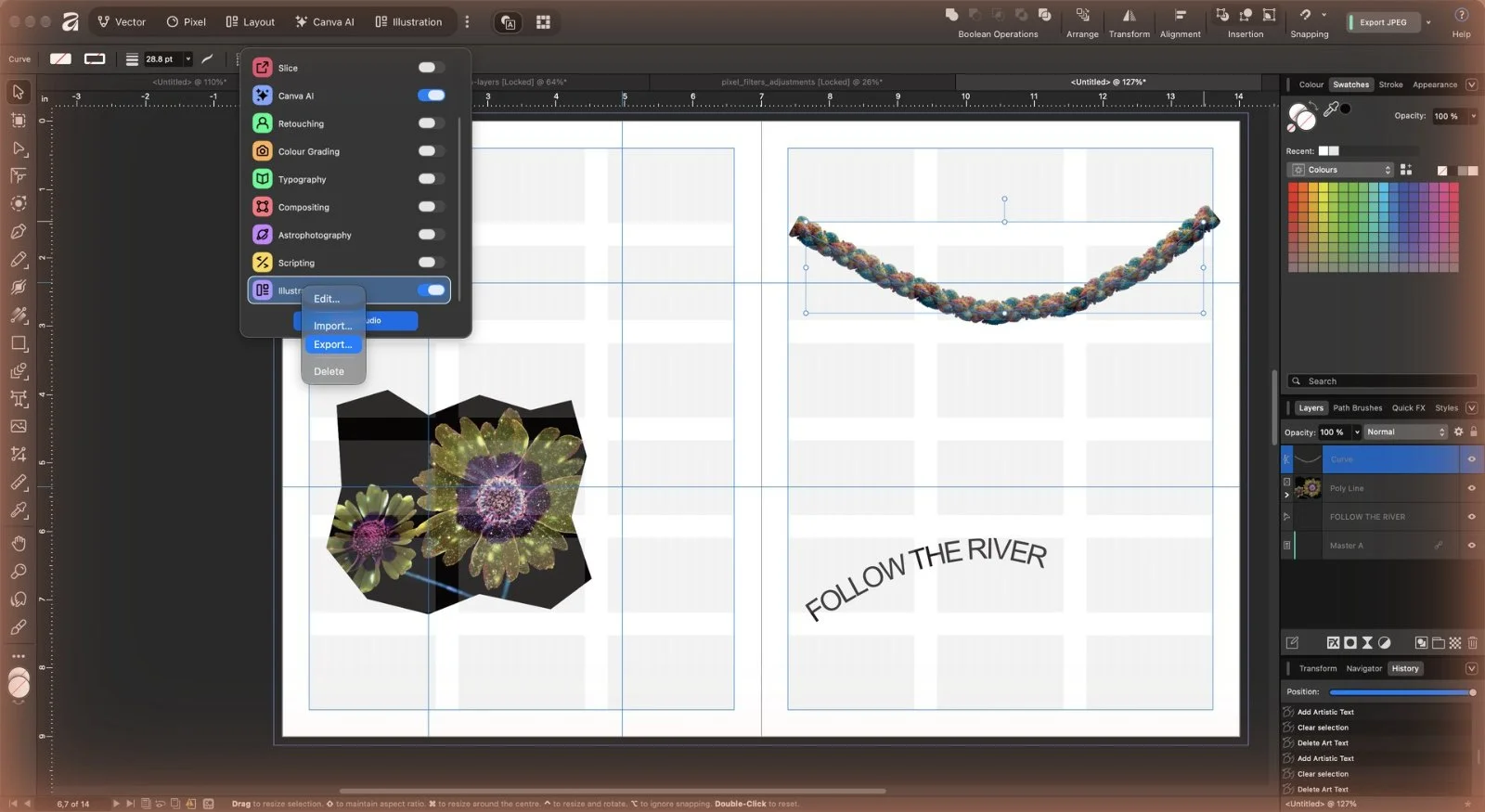Click the layer lock padlock icon
Screen dimensions: 1485x812
point(1473,432)
